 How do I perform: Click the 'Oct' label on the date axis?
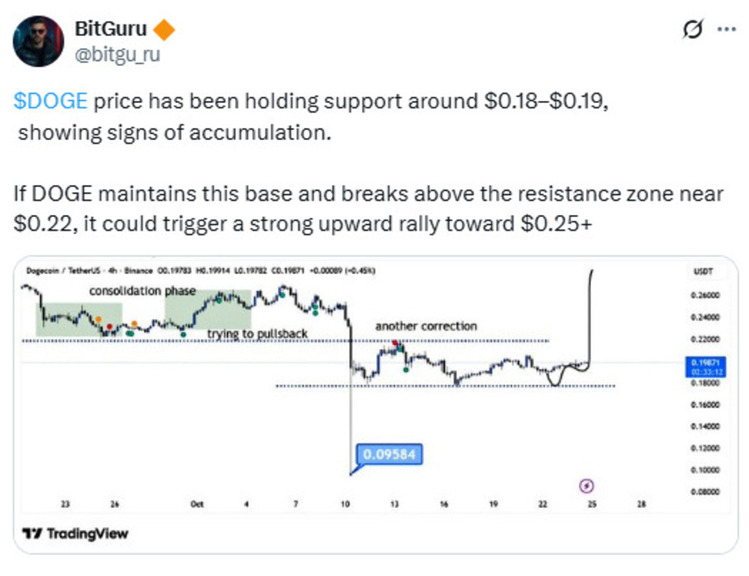pos(197,504)
